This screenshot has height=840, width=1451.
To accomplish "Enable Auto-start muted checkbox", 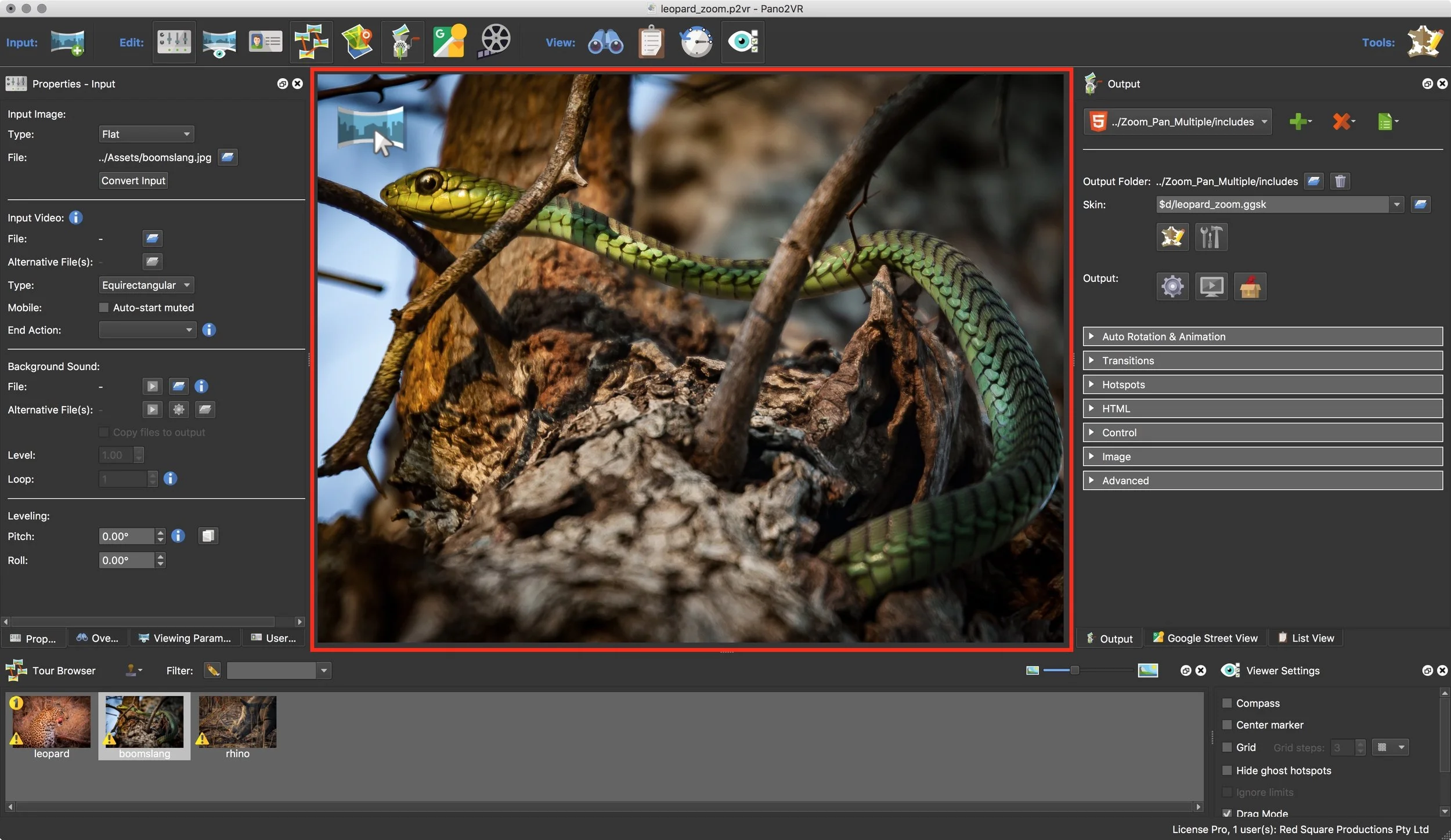I will pyautogui.click(x=104, y=307).
